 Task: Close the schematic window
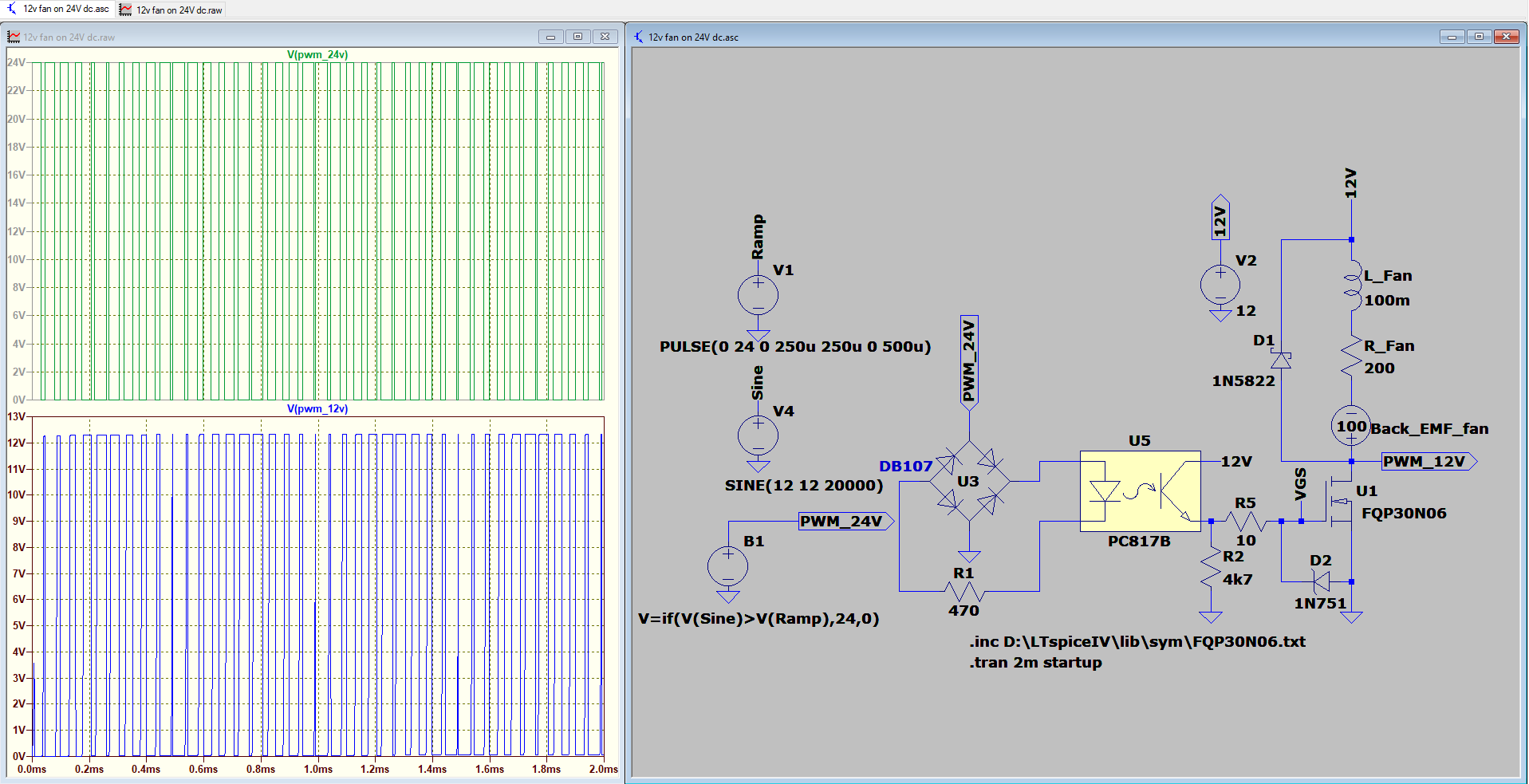(1505, 37)
